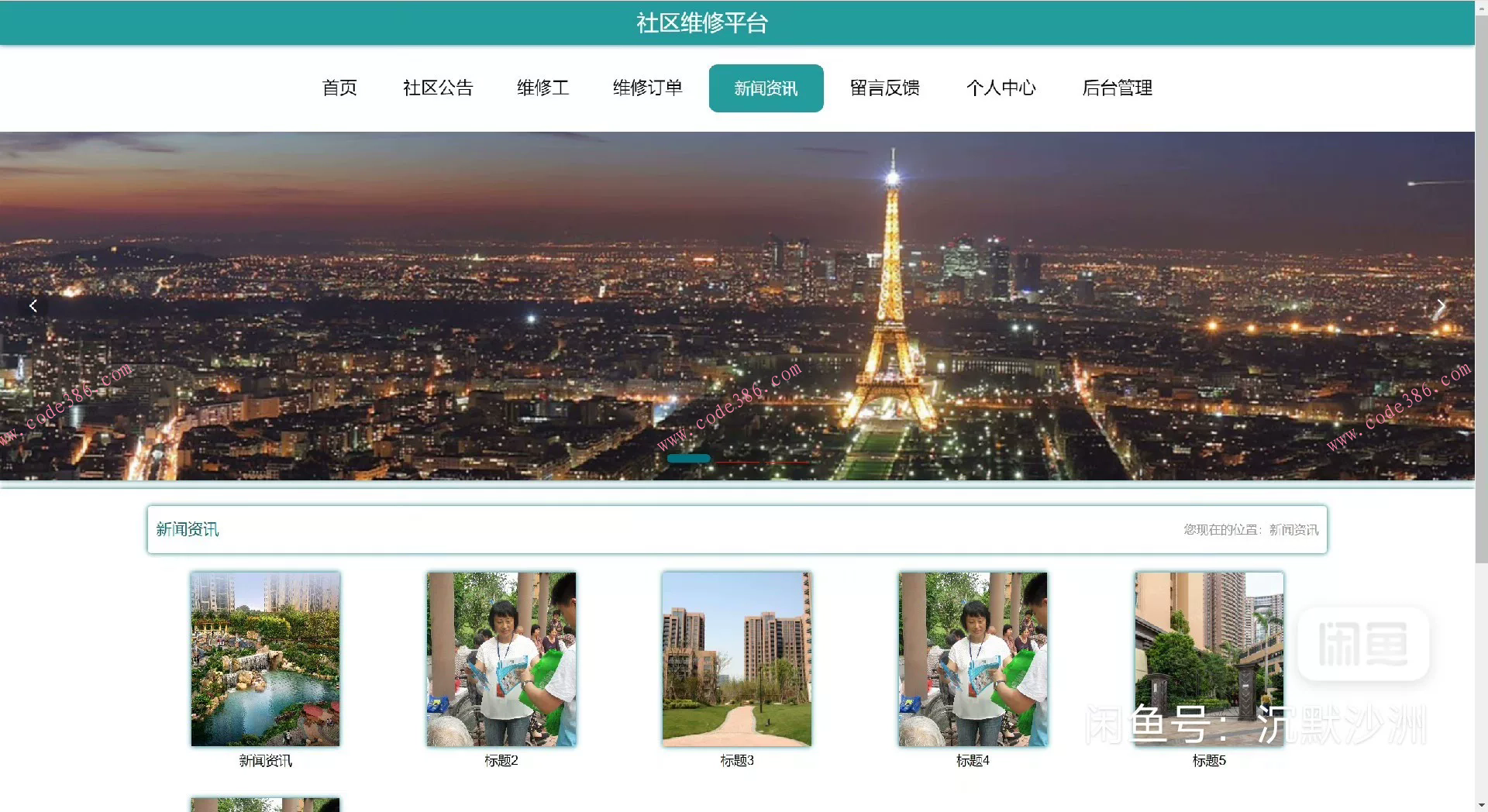Open the 标题5 residential building image
The image size is (1488, 812).
[1209, 659]
